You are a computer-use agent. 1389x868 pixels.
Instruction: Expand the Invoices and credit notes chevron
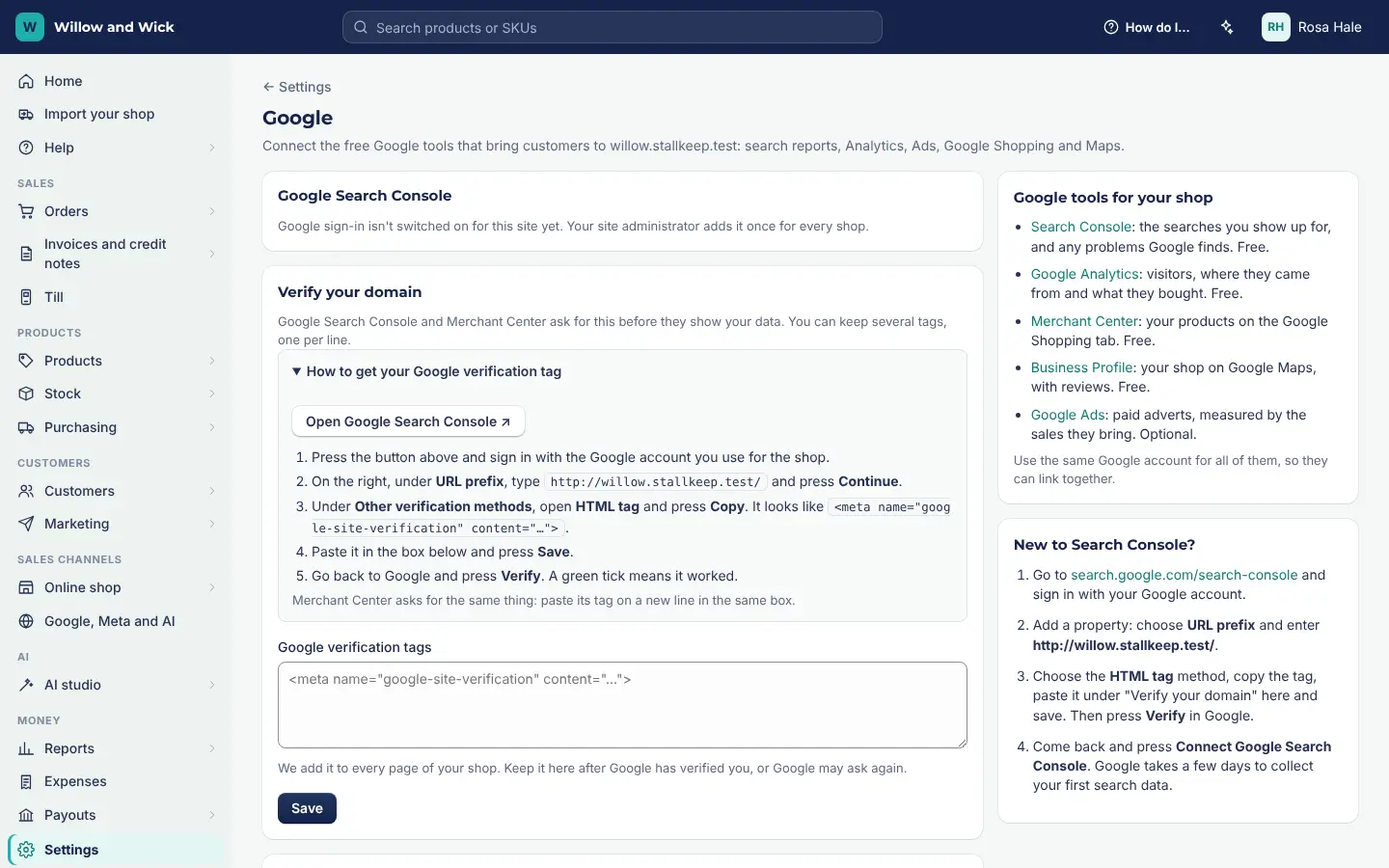[212, 254]
